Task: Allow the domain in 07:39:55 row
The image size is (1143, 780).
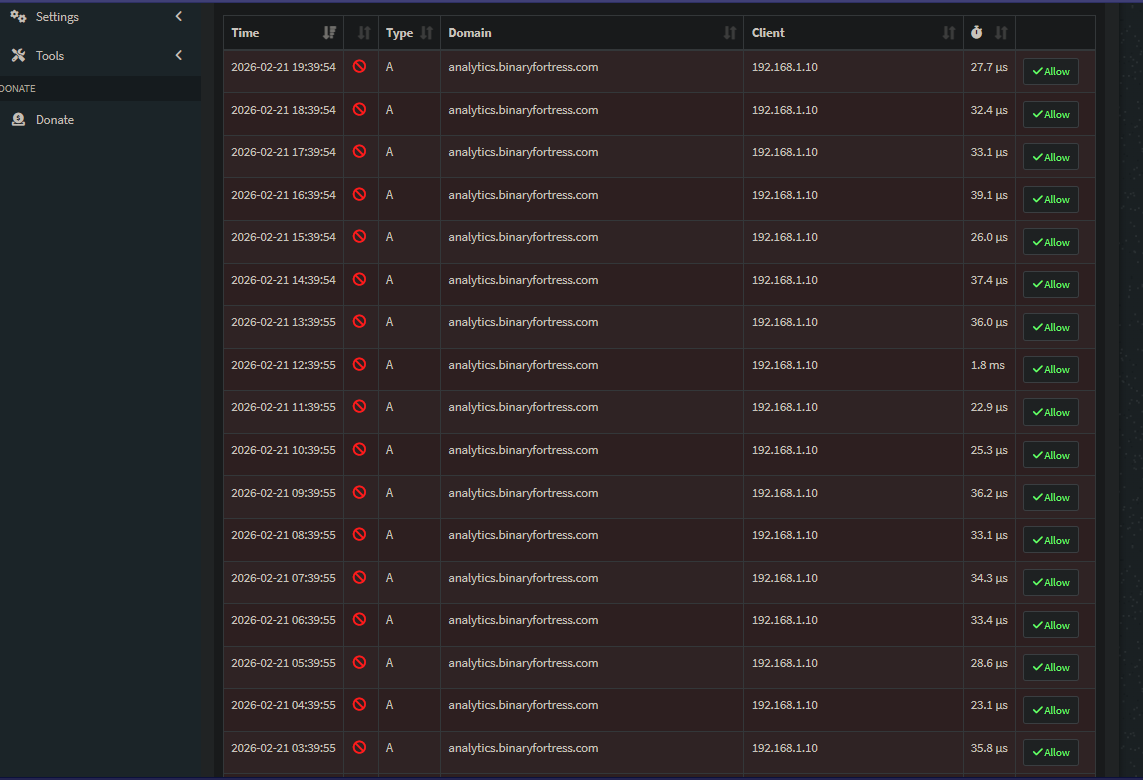Action: [x=1050, y=582]
